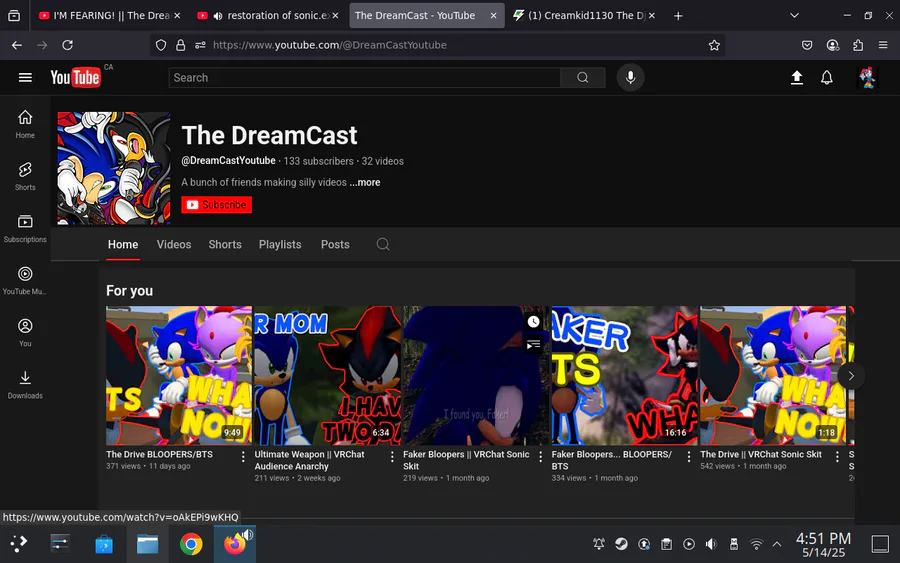Subscribe to The DreamCast channel
Image resolution: width=900 pixels, height=563 pixels.
[x=216, y=205]
